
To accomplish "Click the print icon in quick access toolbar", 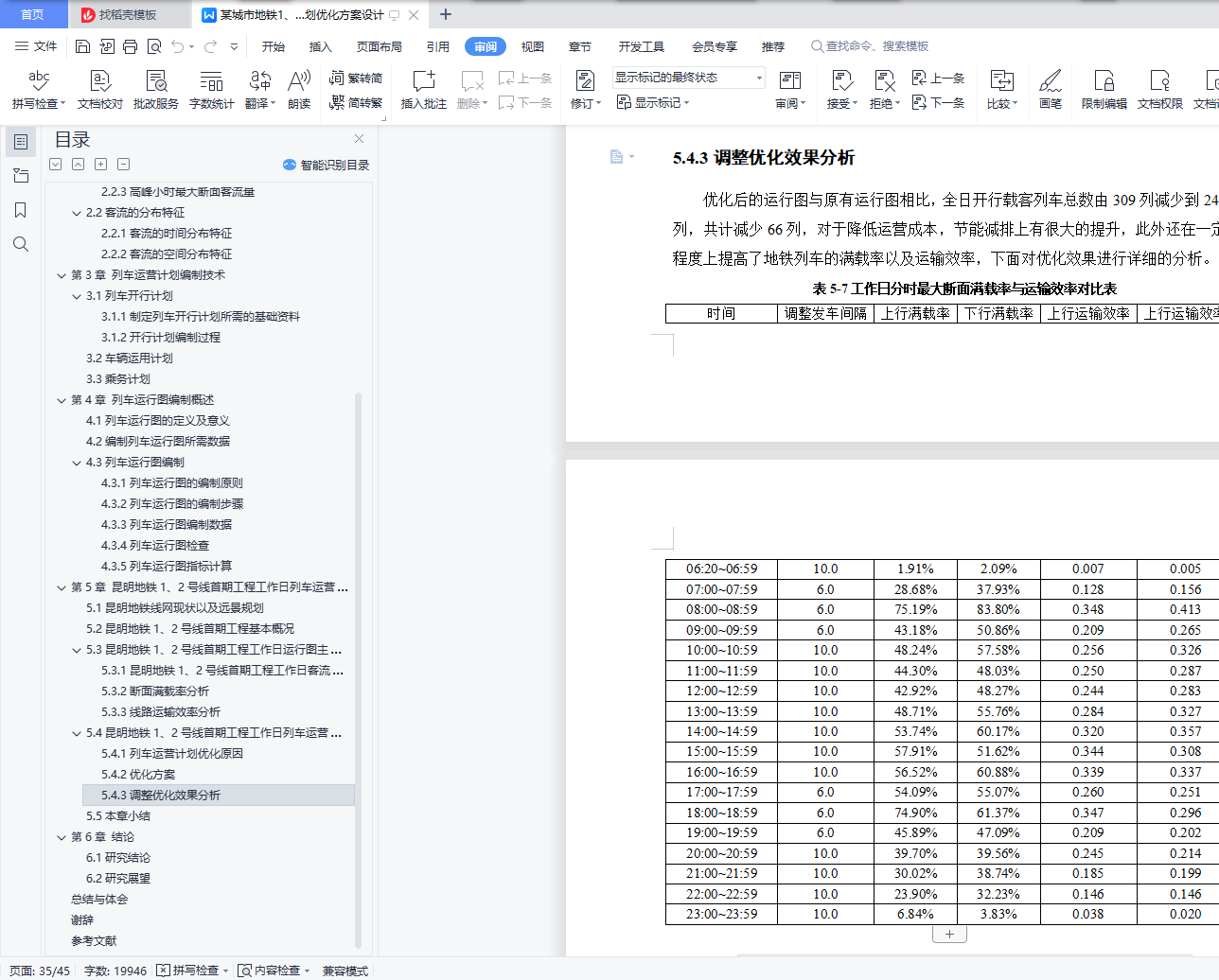I will click(x=131, y=46).
